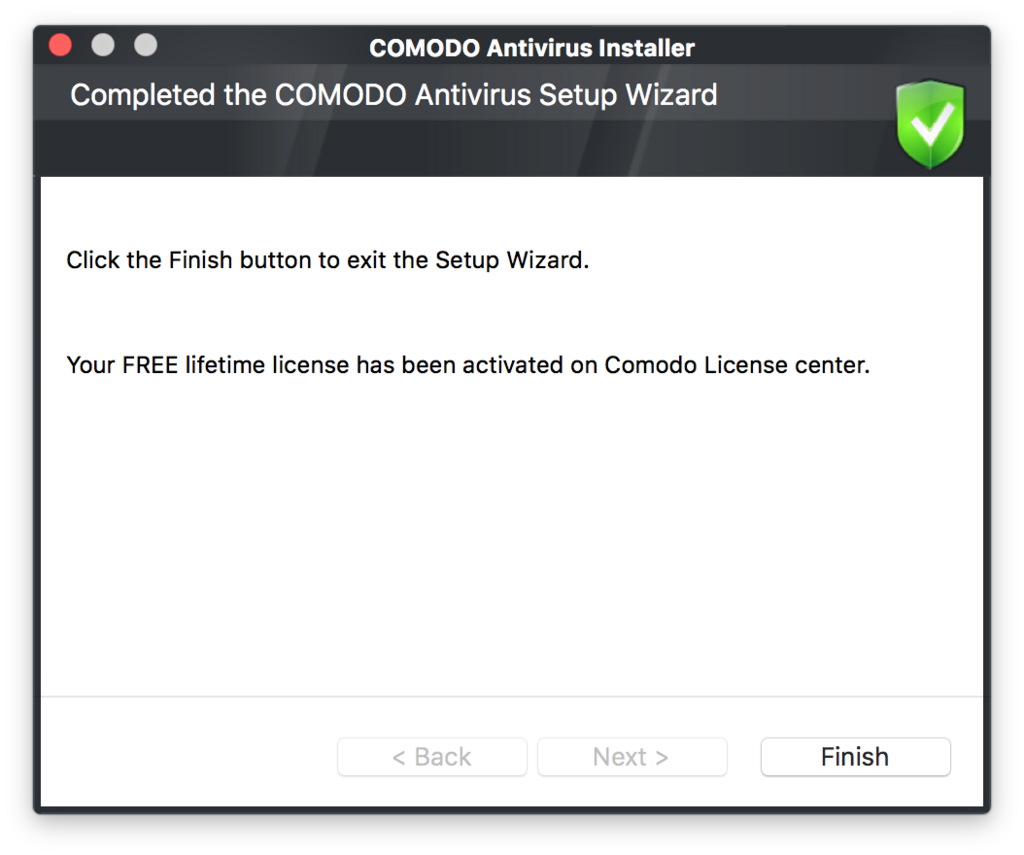Click the green shield checkmark icon
This screenshot has height=855, width=1024.
[930, 124]
